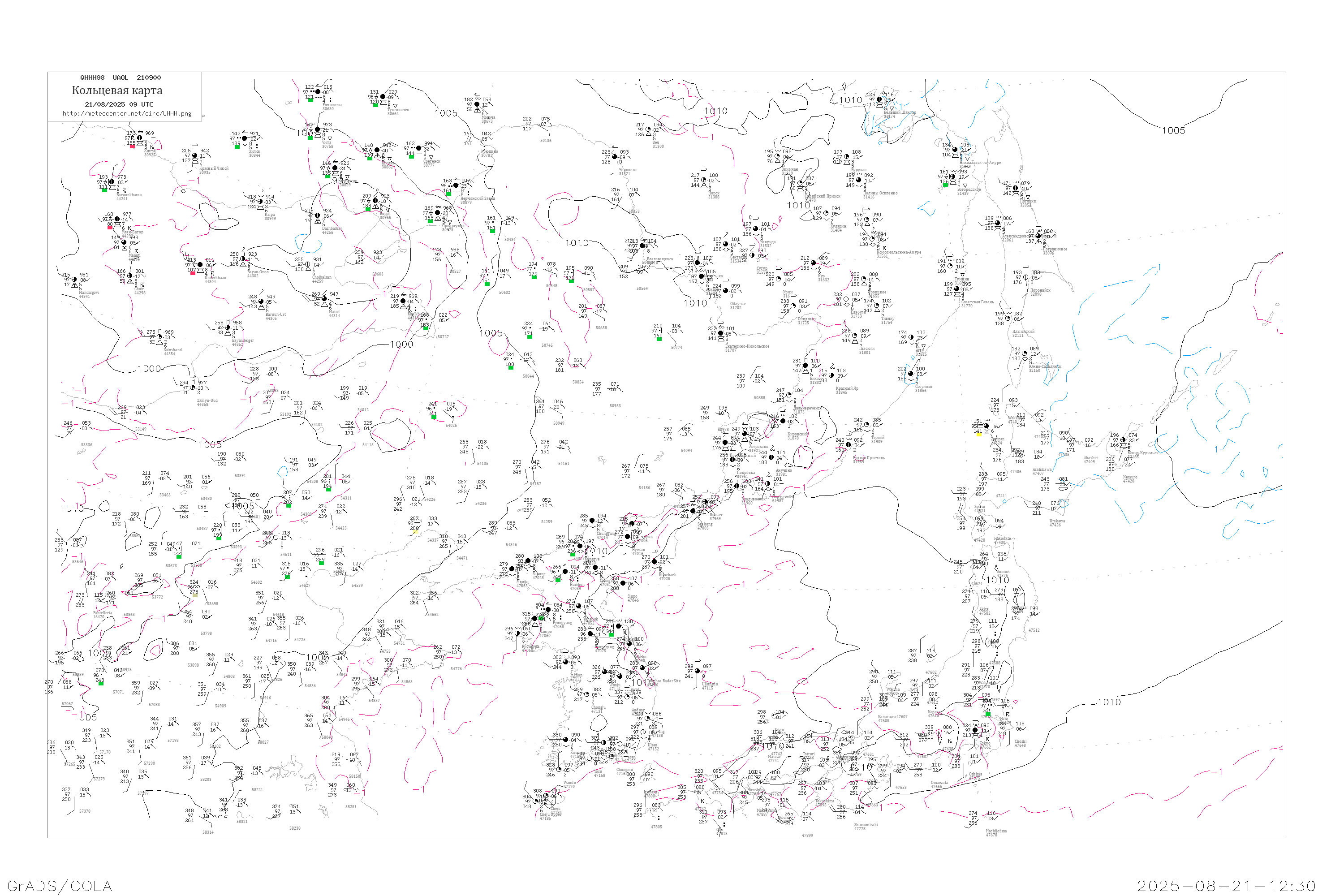
Task: Click Советская Гавань station cloud symbol
Action: coord(956,289)
